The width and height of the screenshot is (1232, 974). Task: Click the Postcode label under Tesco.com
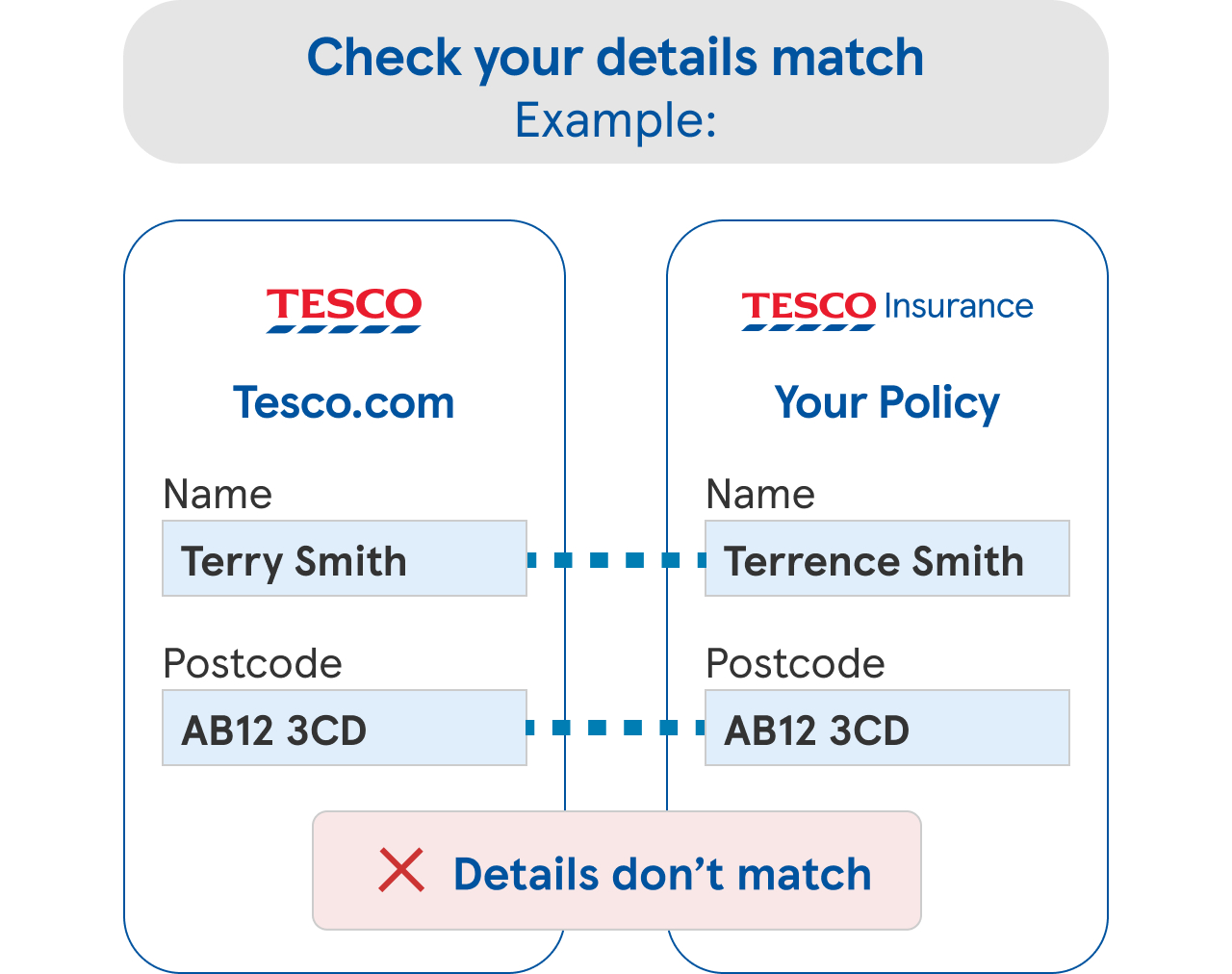[252, 664]
